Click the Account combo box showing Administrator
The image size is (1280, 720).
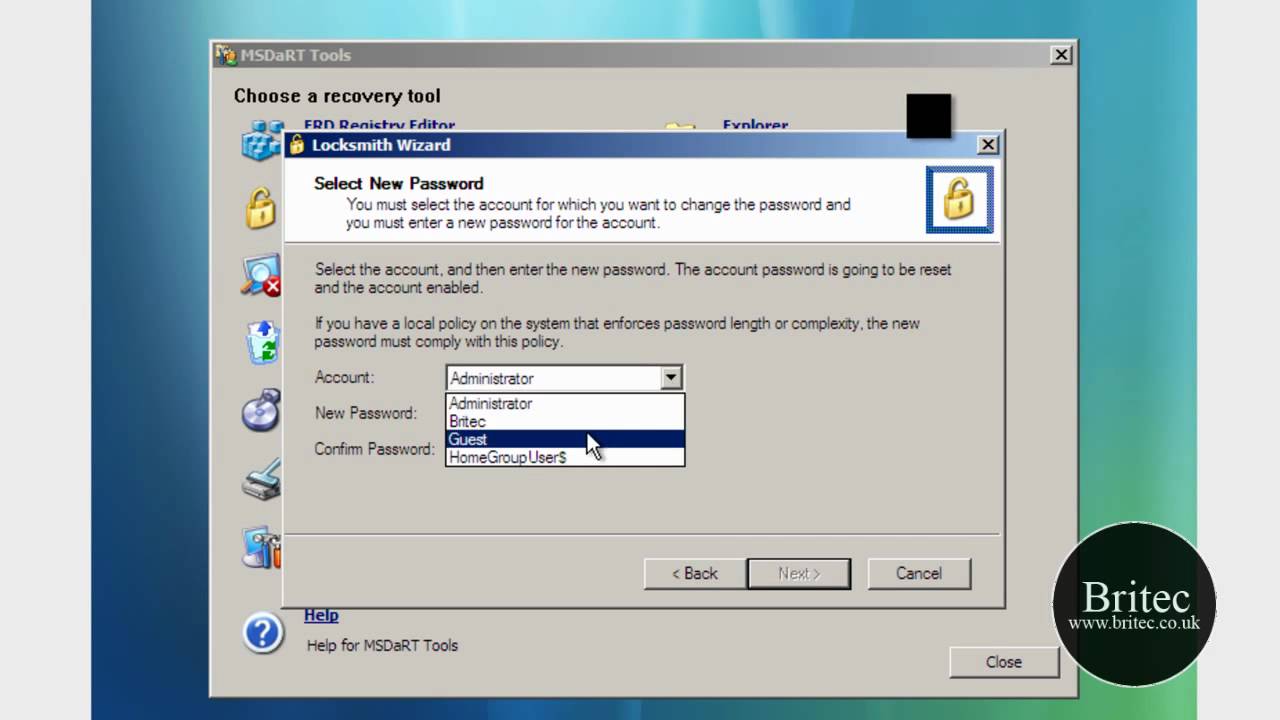click(564, 378)
